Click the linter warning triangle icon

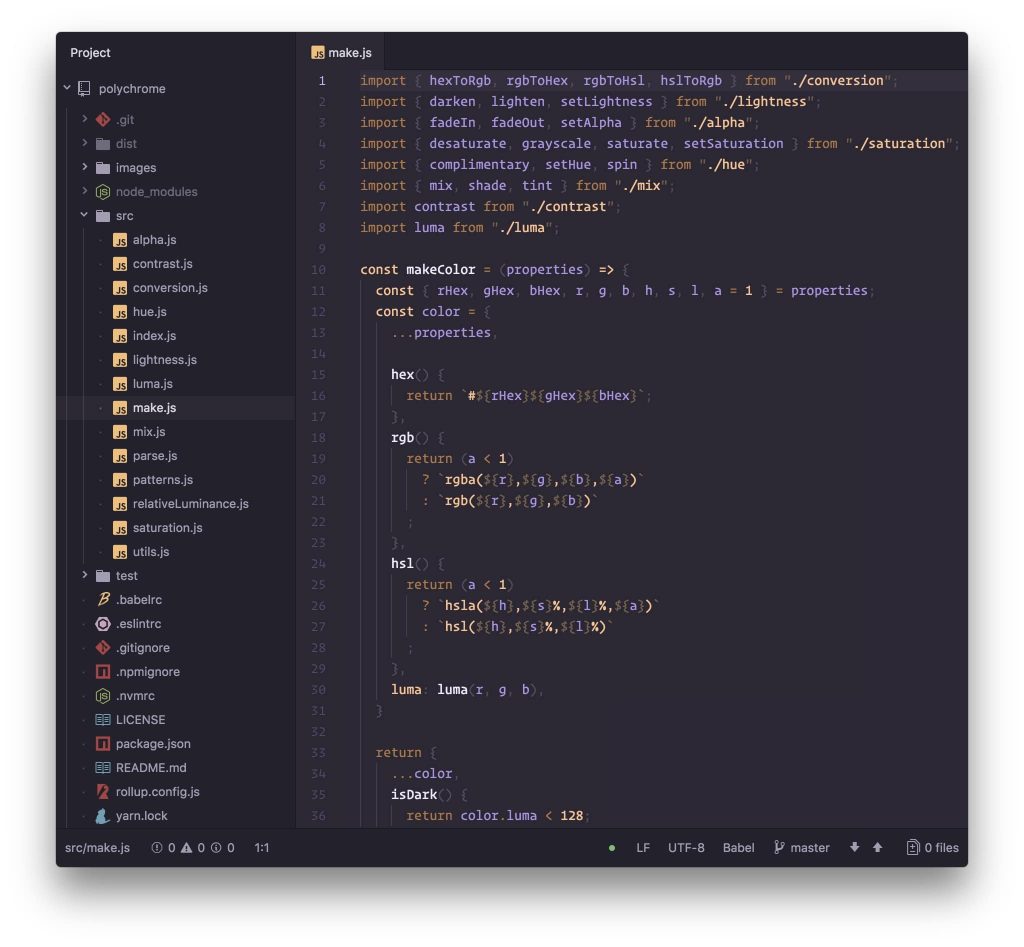click(x=186, y=848)
